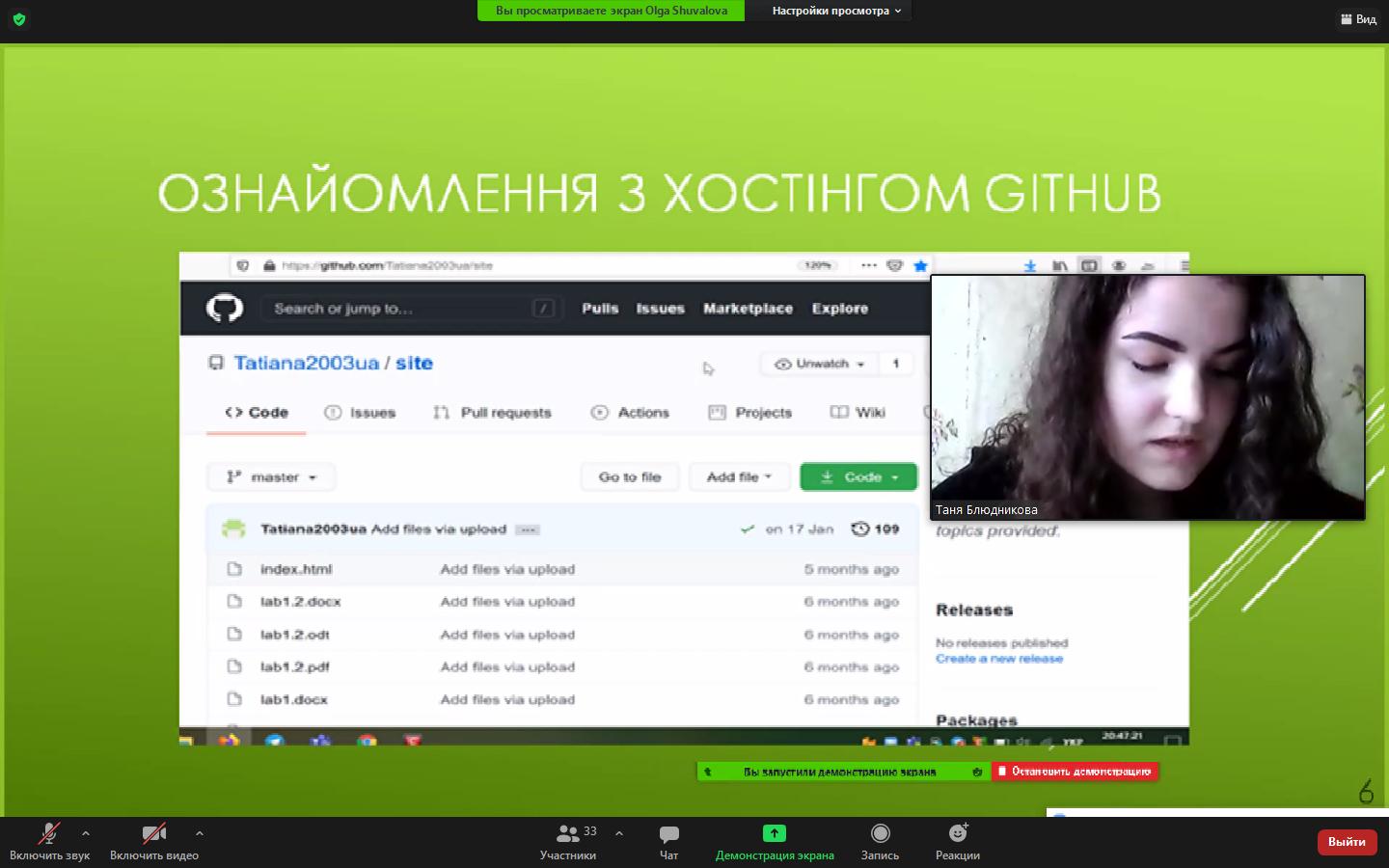Click the 'Create a new release' link
This screenshot has width=1389, height=868.
[999, 659]
